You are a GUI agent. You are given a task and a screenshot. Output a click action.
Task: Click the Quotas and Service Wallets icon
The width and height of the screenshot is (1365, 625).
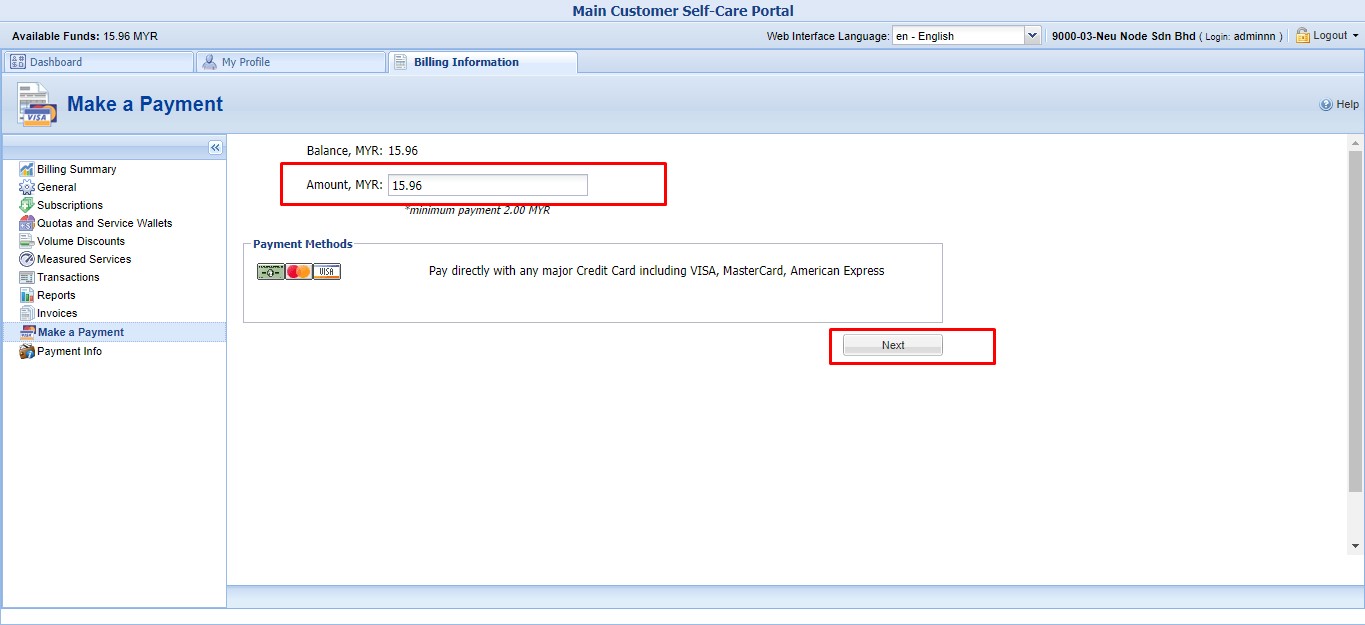point(27,223)
